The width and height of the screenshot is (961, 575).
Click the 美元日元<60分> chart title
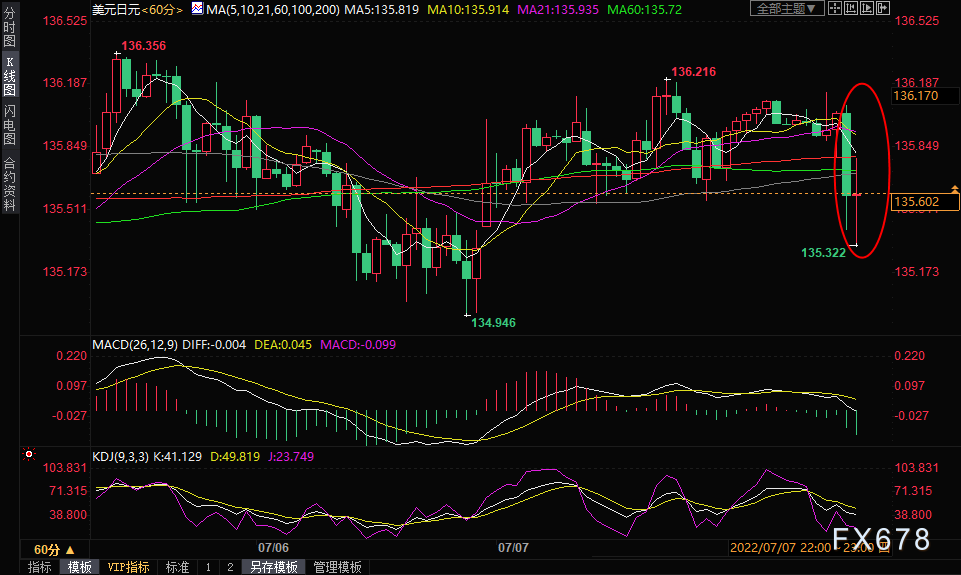pyautogui.click(x=137, y=10)
